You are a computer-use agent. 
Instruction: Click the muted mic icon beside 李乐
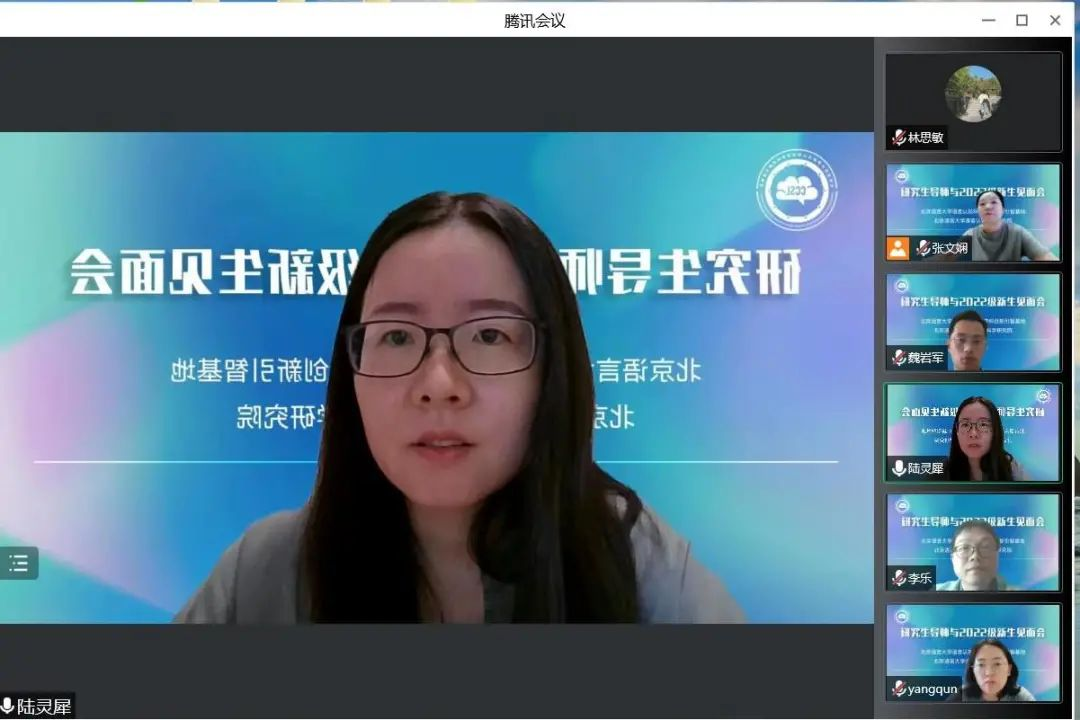point(899,578)
